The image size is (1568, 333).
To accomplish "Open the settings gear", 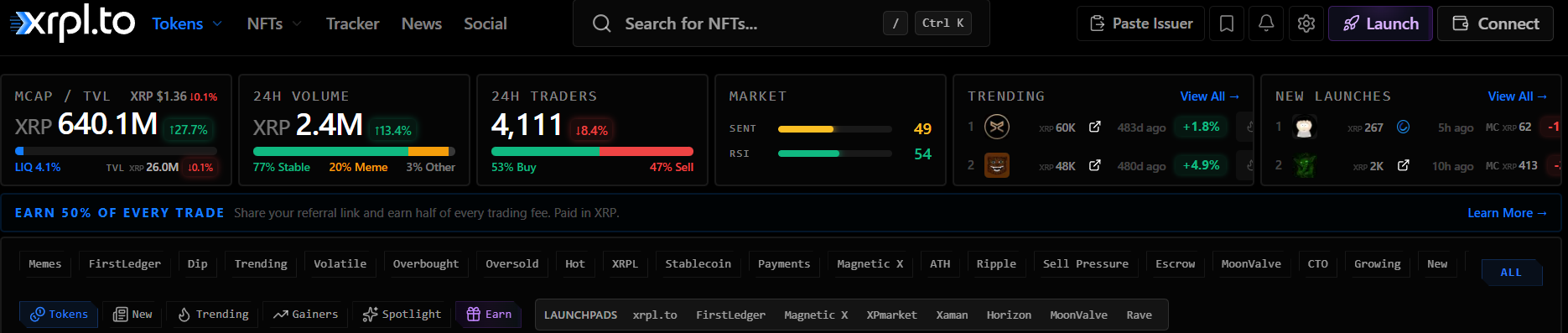I will pos(1306,23).
